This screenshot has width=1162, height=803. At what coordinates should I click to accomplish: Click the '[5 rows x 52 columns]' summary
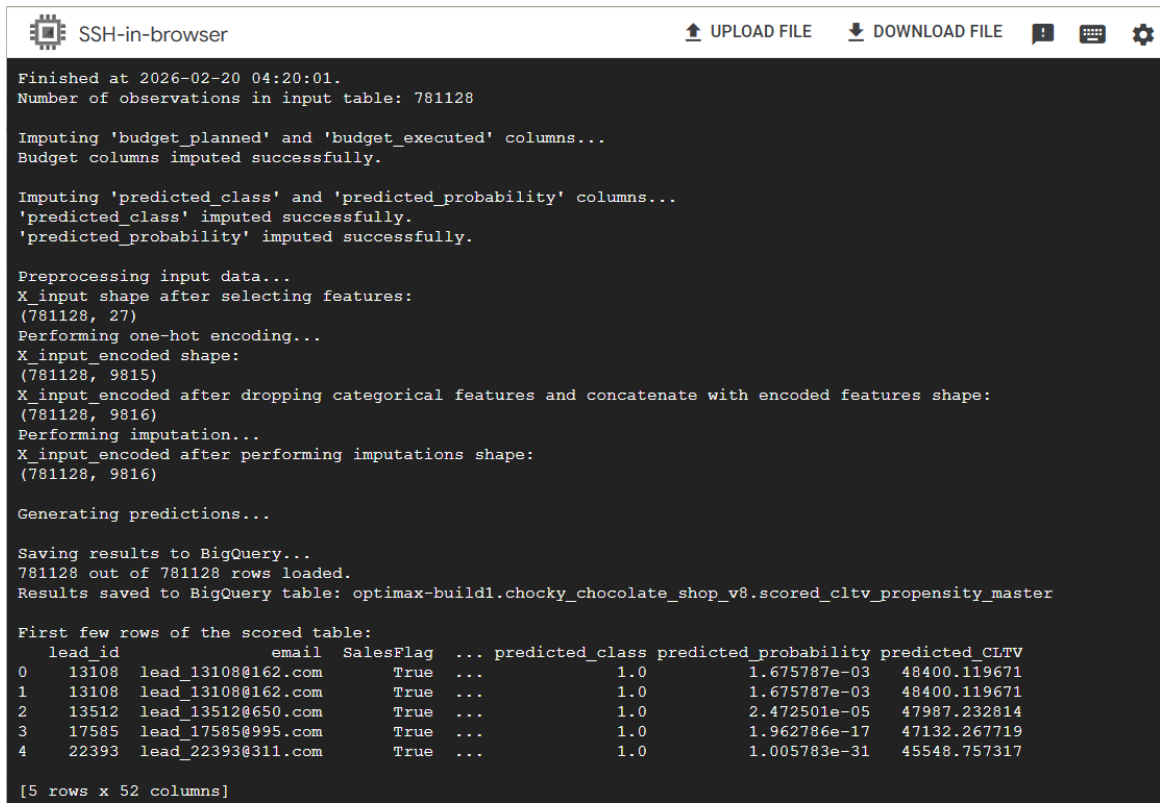[124, 791]
